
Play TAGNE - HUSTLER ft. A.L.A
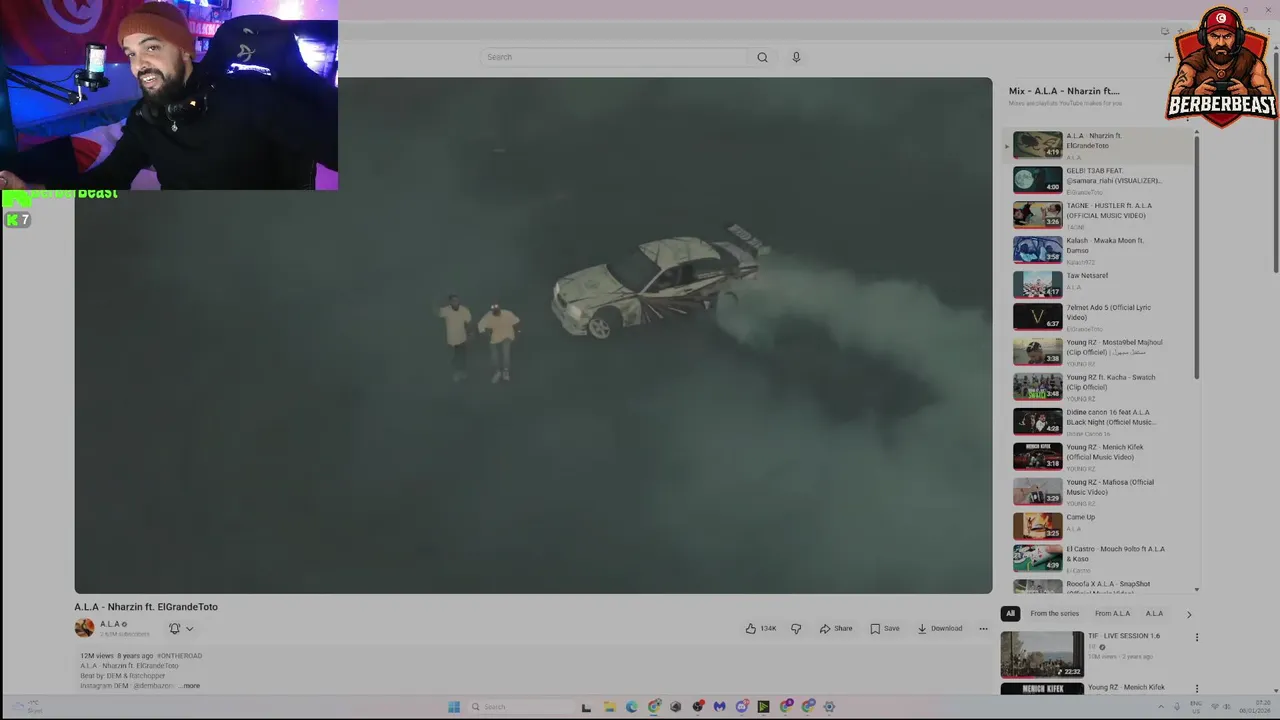click(x=1100, y=215)
